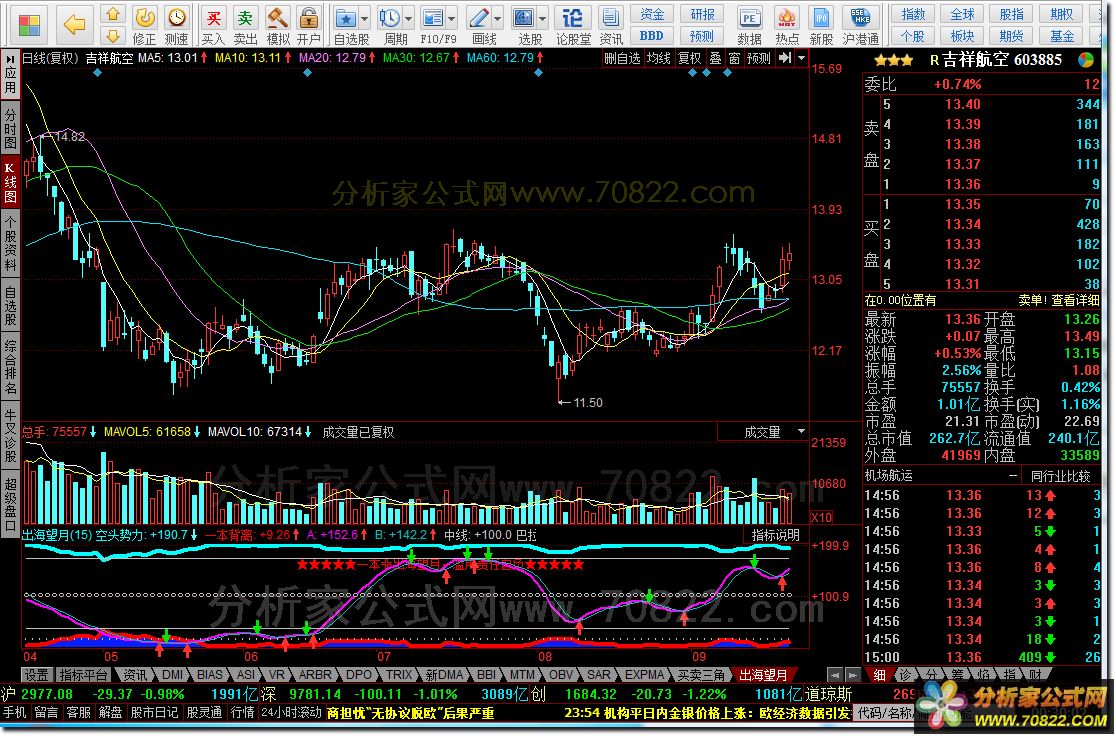Toggle 复权 price adjustment
1116x736 pixels.
(x=689, y=58)
